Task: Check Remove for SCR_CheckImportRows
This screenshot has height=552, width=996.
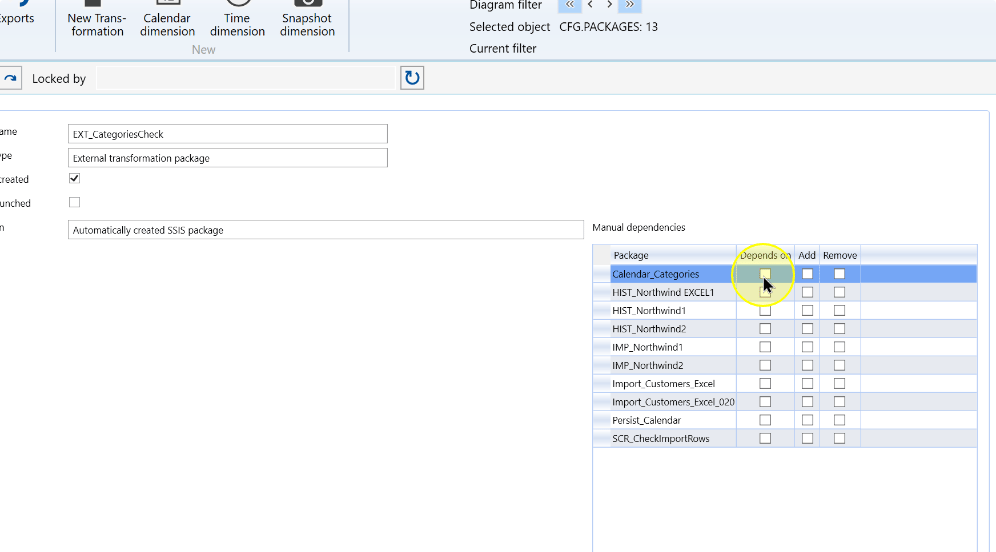Action: 839,438
